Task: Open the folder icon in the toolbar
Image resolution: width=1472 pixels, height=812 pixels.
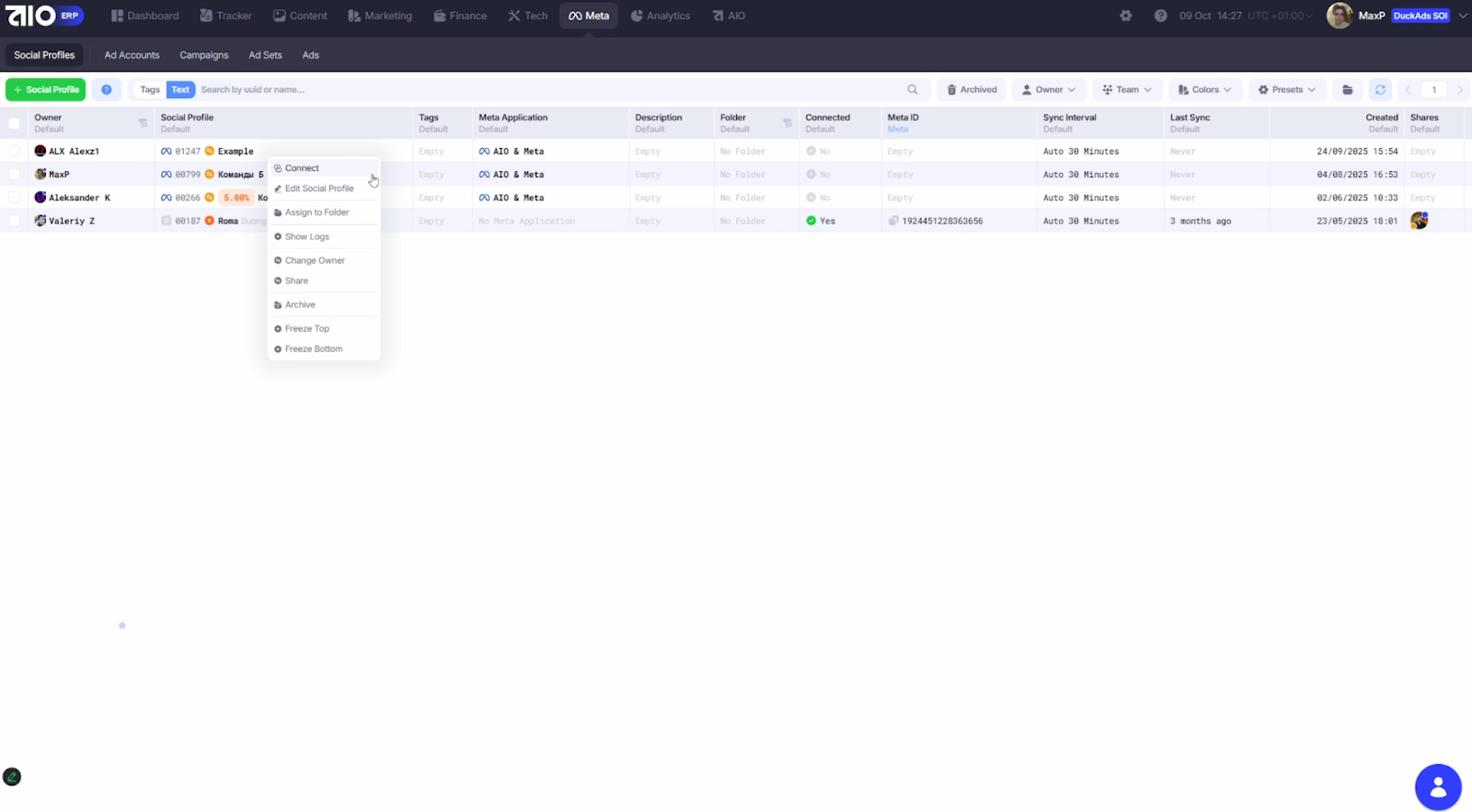Action: (x=1347, y=90)
